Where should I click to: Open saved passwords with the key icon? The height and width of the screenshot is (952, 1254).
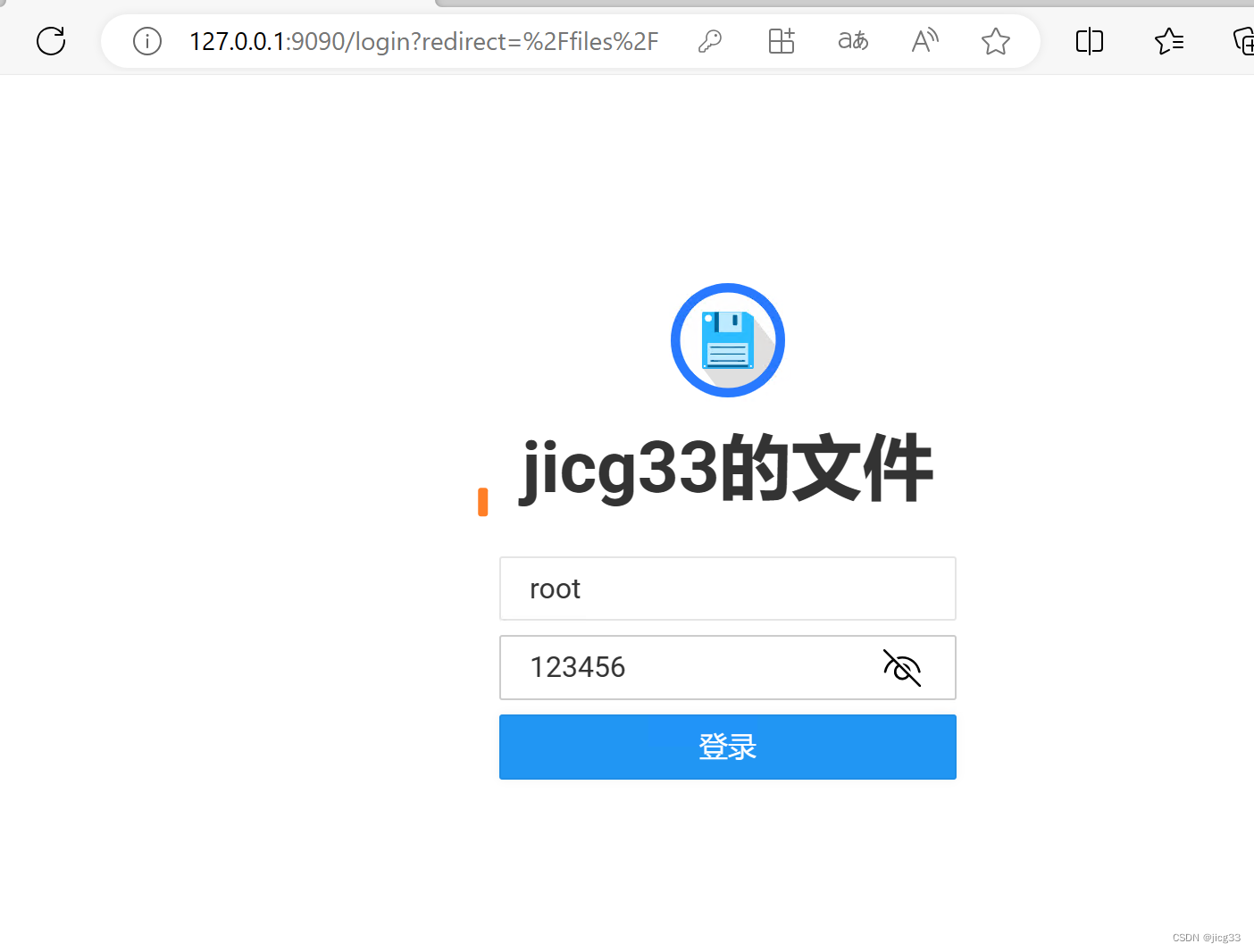709,41
